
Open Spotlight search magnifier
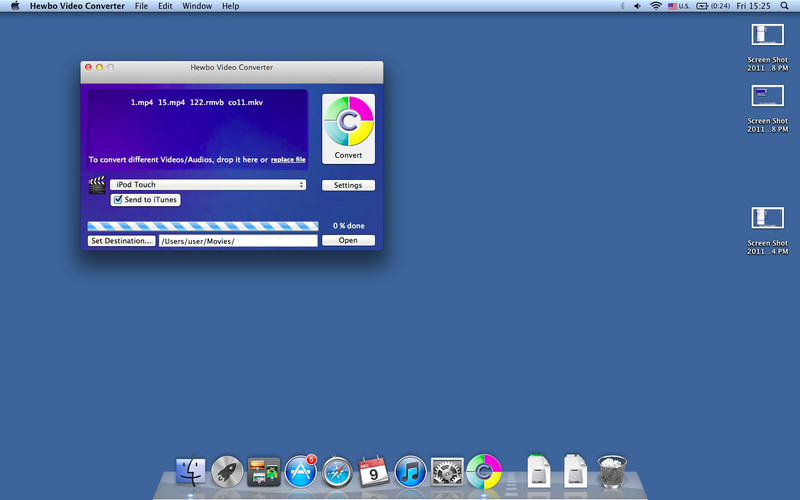pyautogui.click(x=785, y=6)
